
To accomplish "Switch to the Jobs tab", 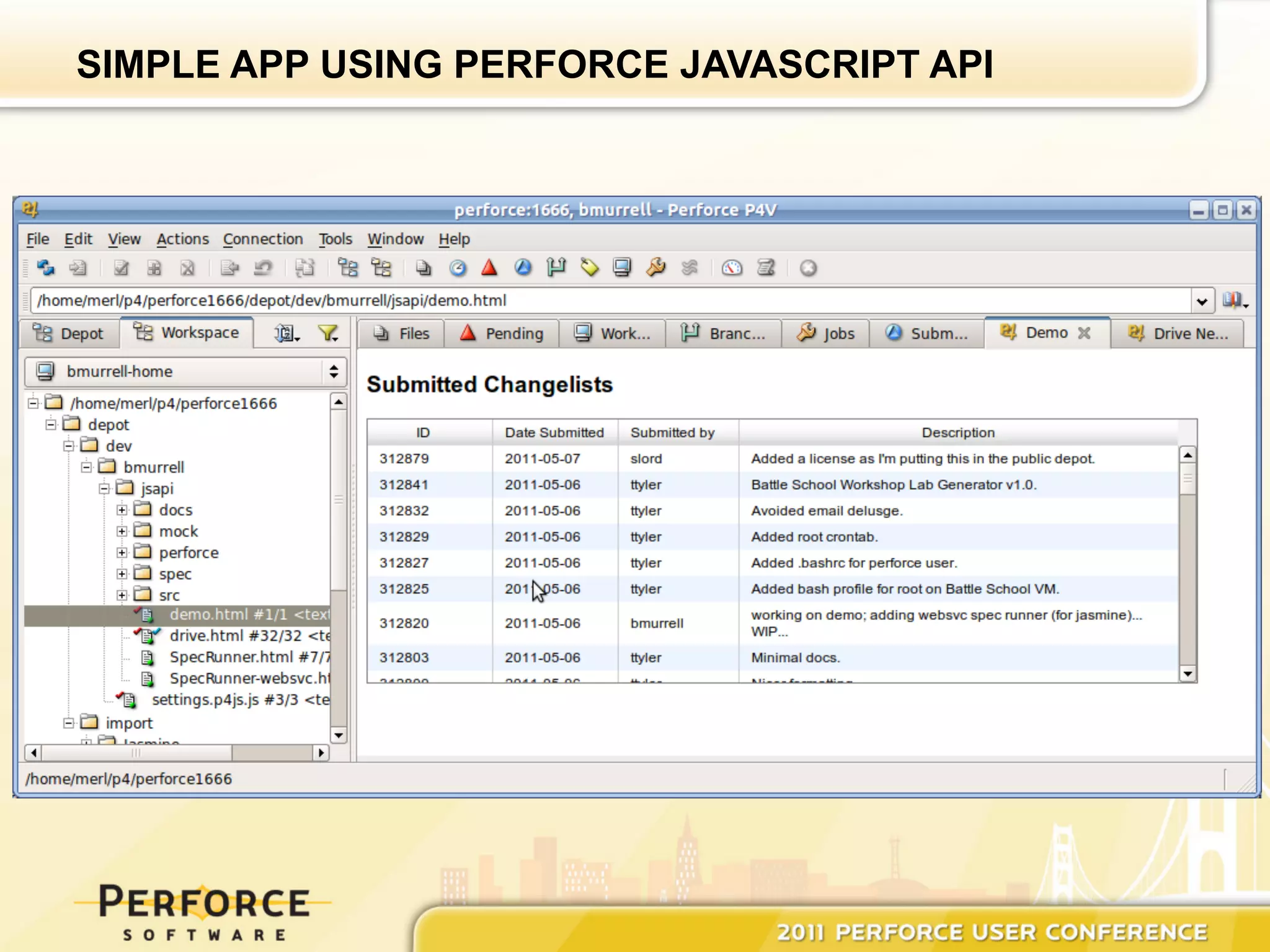I will click(825, 333).
